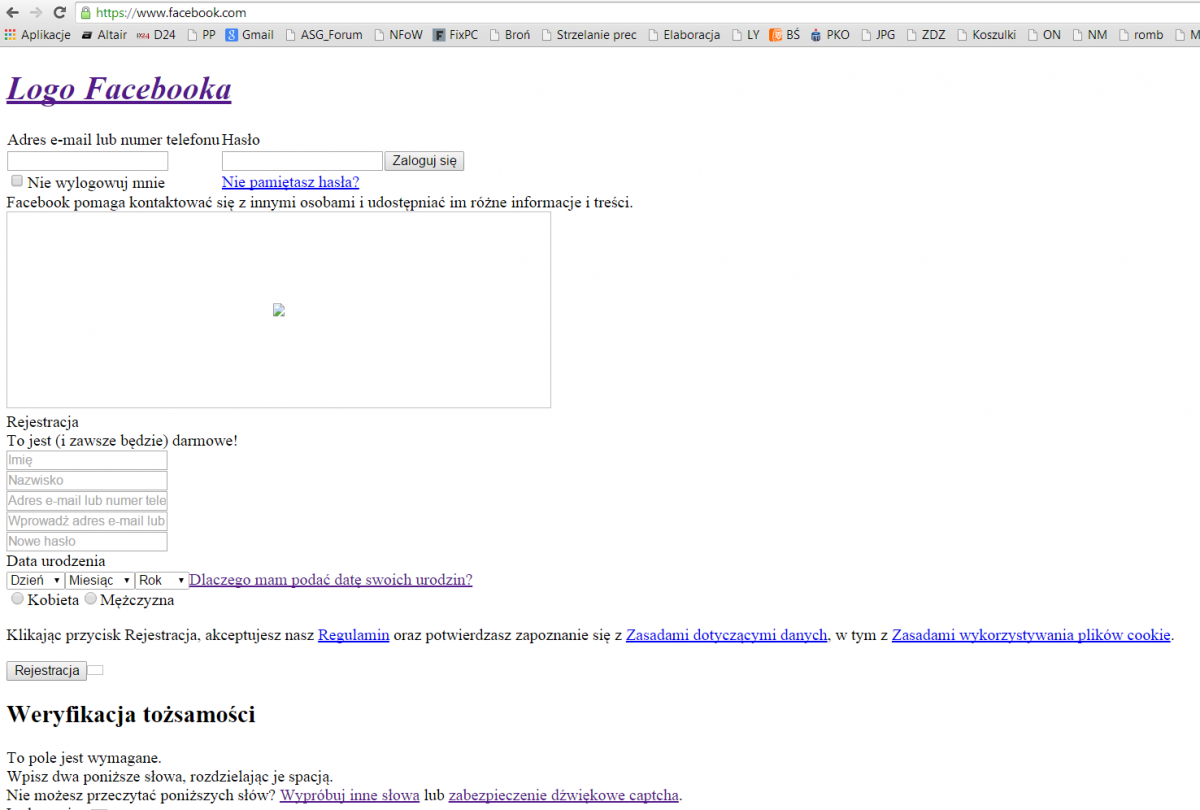Image resolution: width=1200 pixels, height=810 pixels.
Task: Click the Nazwisko registration field
Action: [x=87, y=480]
